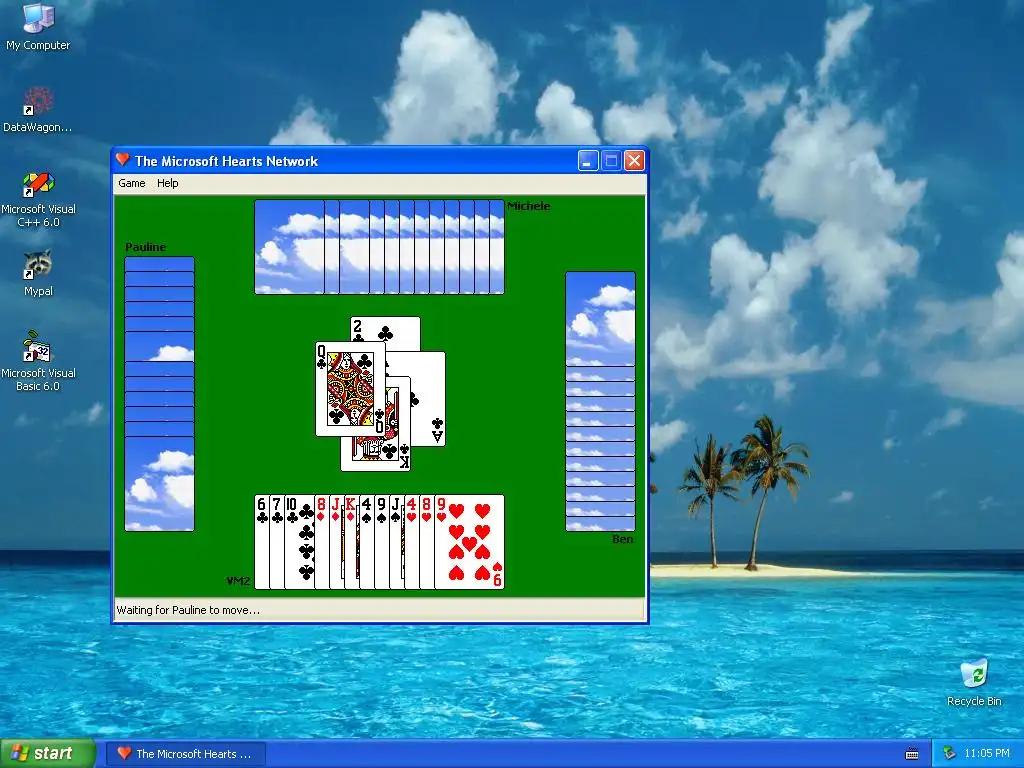
Task: Play the 6 of clubs from hand
Action: (x=261, y=542)
